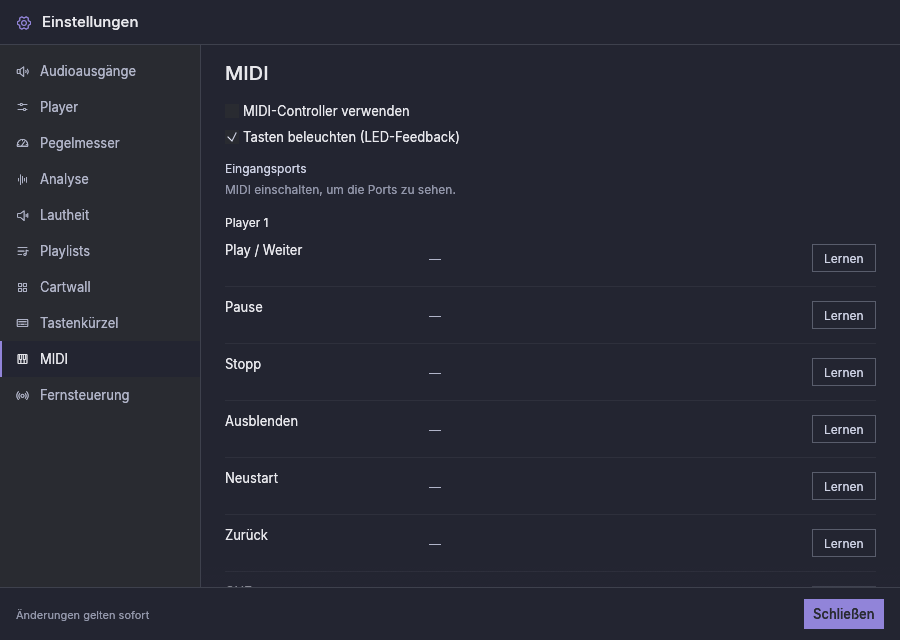Image resolution: width=900 pixels, height=640 pixels.
Task: Click the Fernsteuerung broadcast icon
Action: pyautogui.click(x=22, y=395)
